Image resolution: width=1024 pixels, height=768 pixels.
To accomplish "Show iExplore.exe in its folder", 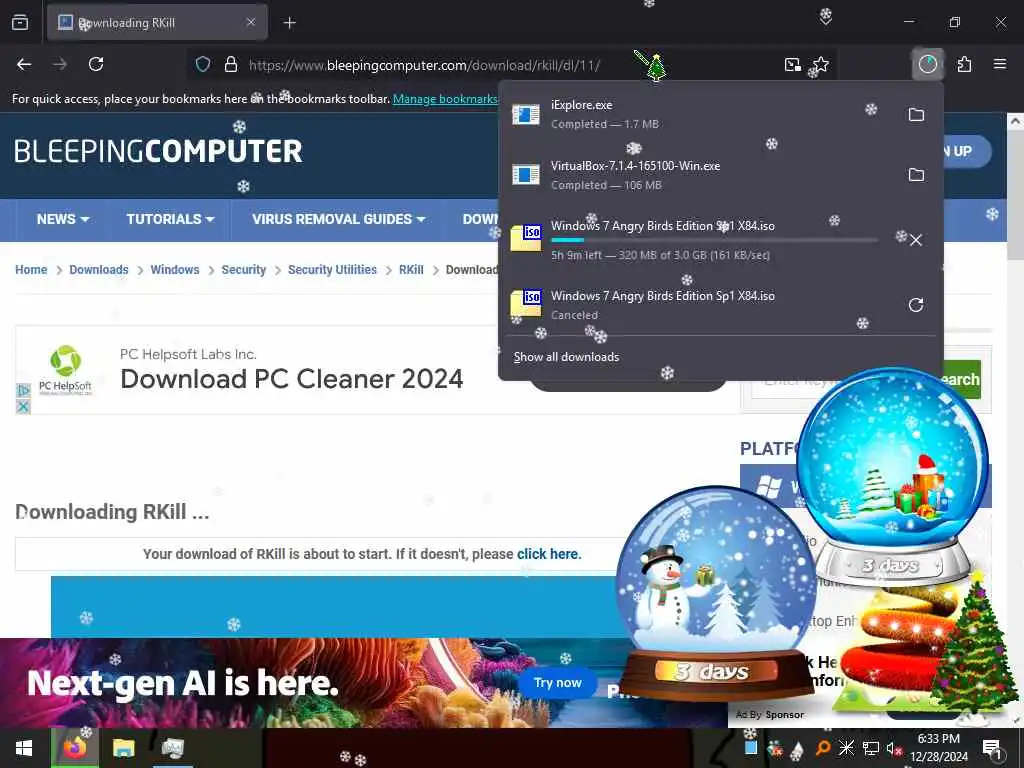I will tap(916, 115).
